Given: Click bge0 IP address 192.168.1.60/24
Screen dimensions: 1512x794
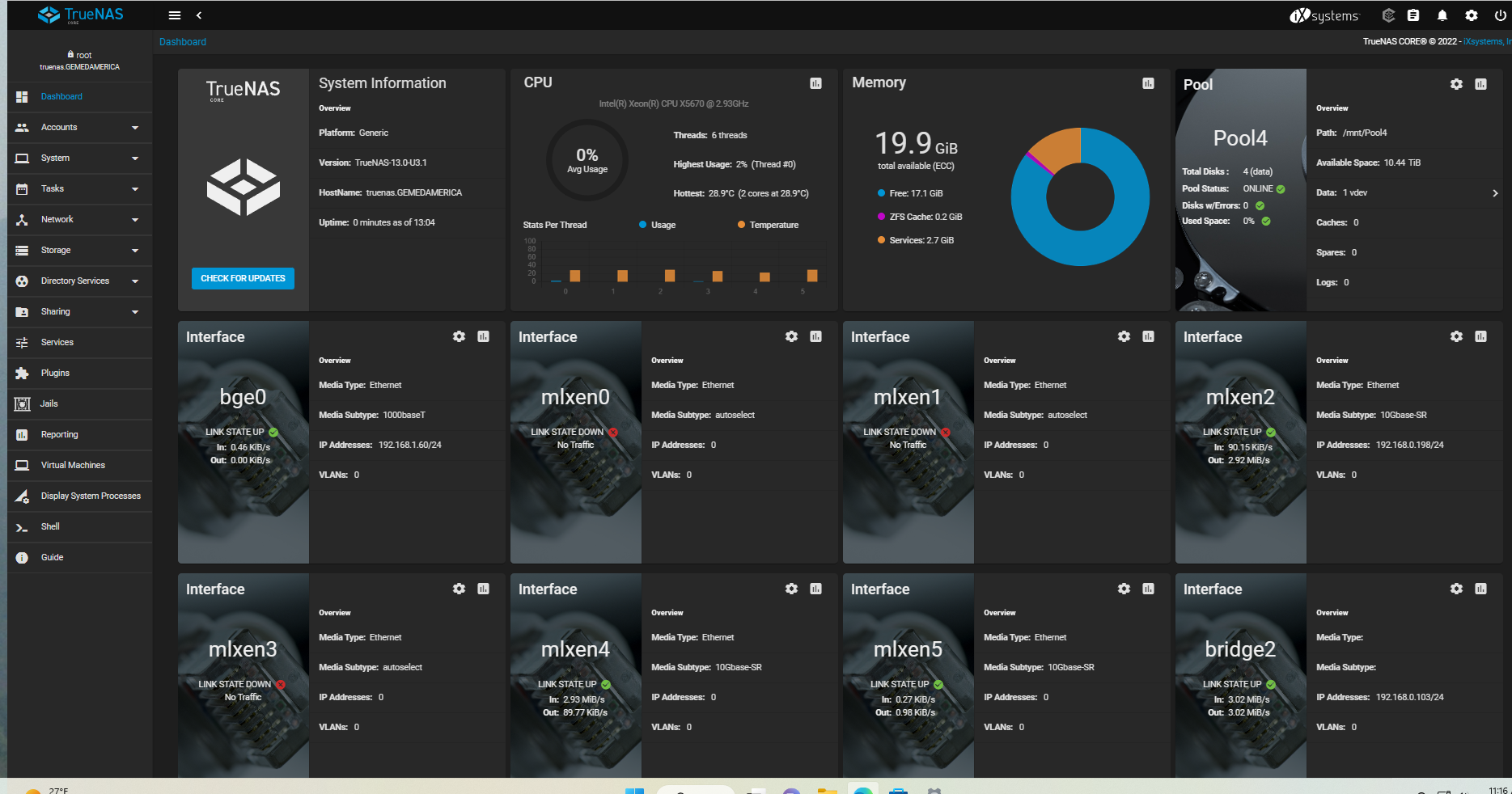Looking at the screenshot, I should click(x=410, y=446).
